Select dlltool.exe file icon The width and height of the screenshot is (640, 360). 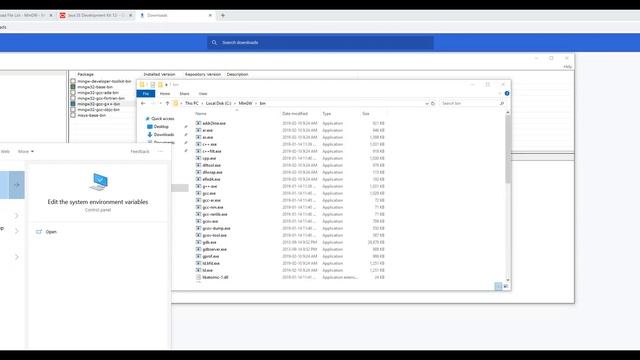point(198,165)
